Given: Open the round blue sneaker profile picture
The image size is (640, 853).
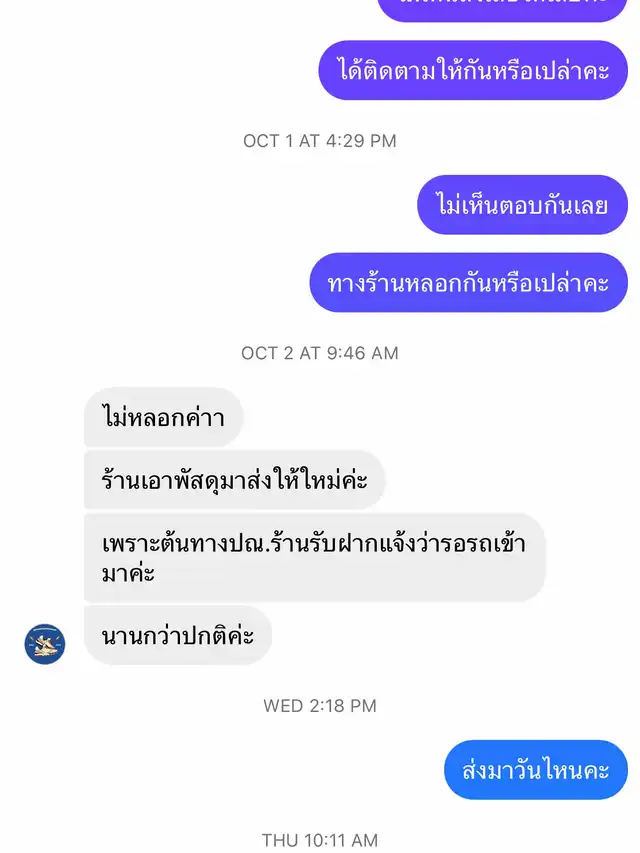Looking at the screenshot, I should [x=45, y=644].
